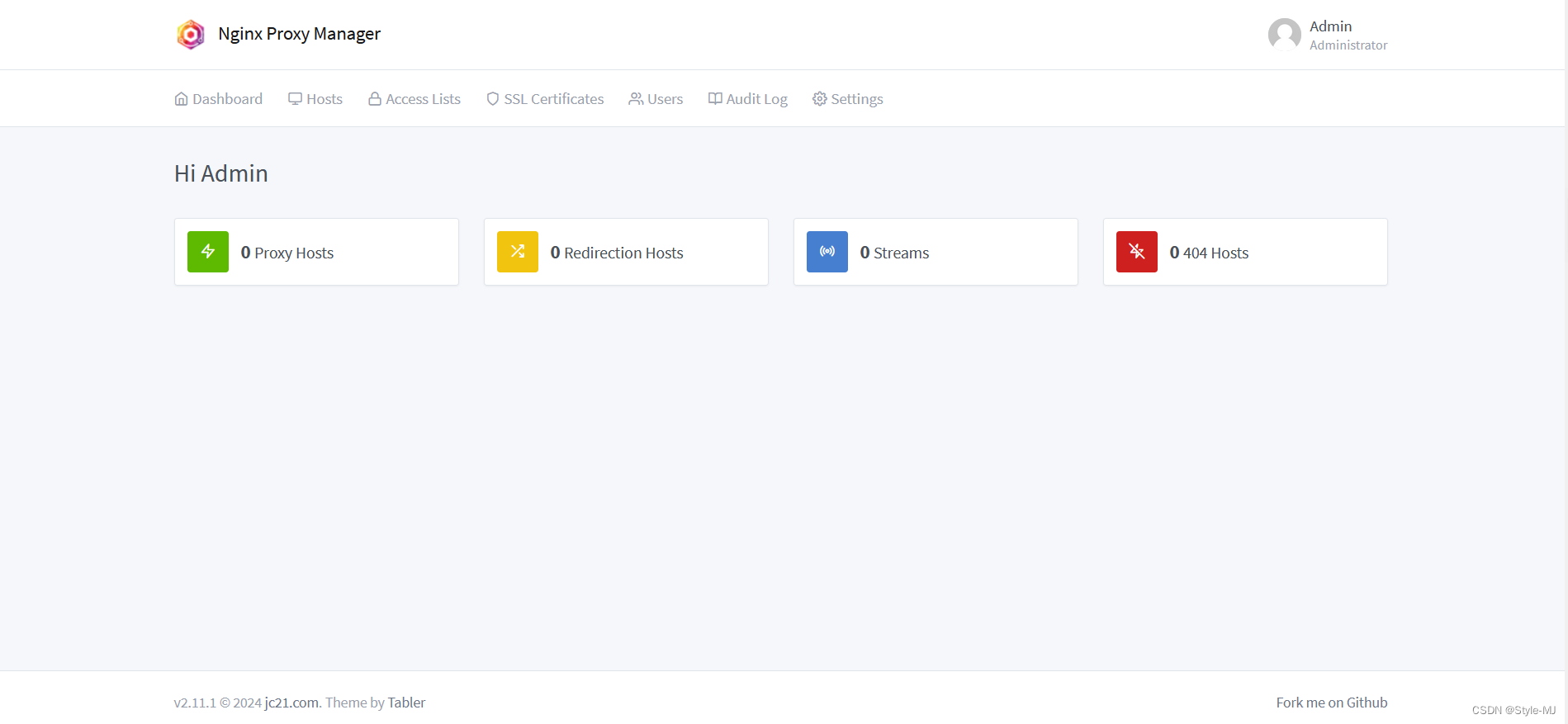Open the 0 Proxy Hosts card
Image resolution: width=1568 pixels, height=724 pixels.
click(x=316, y=252)
